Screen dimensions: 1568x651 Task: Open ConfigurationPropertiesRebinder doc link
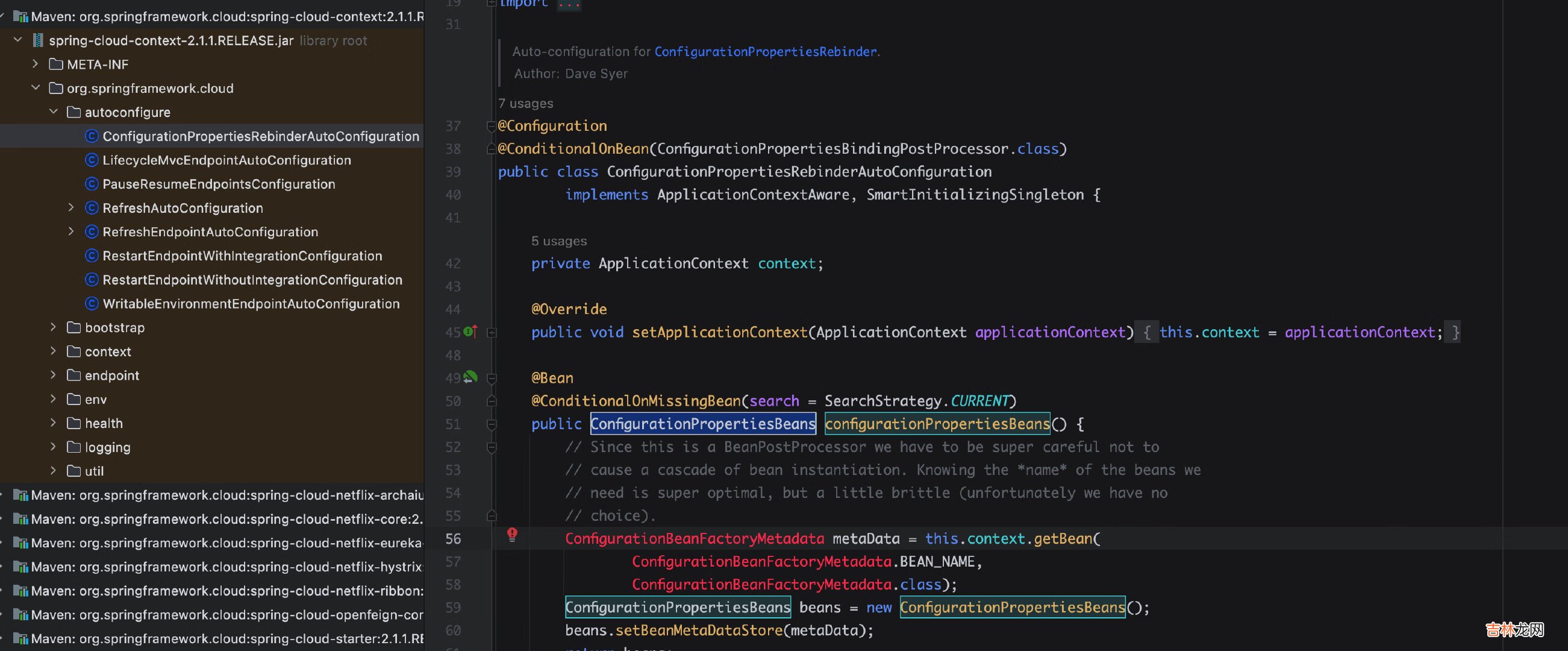(766, 51)
